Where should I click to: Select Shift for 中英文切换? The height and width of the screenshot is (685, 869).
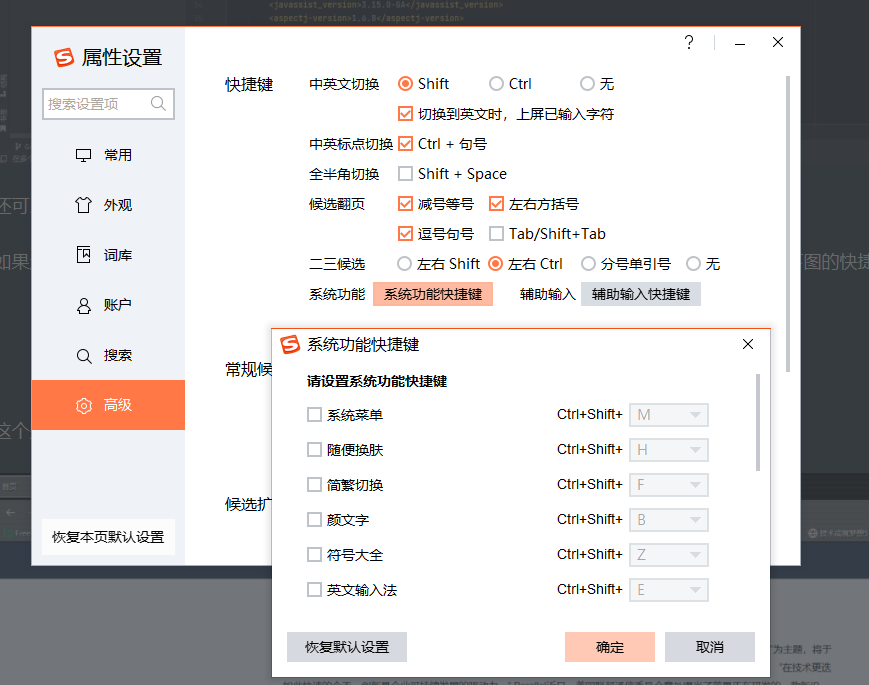[405, 84]
